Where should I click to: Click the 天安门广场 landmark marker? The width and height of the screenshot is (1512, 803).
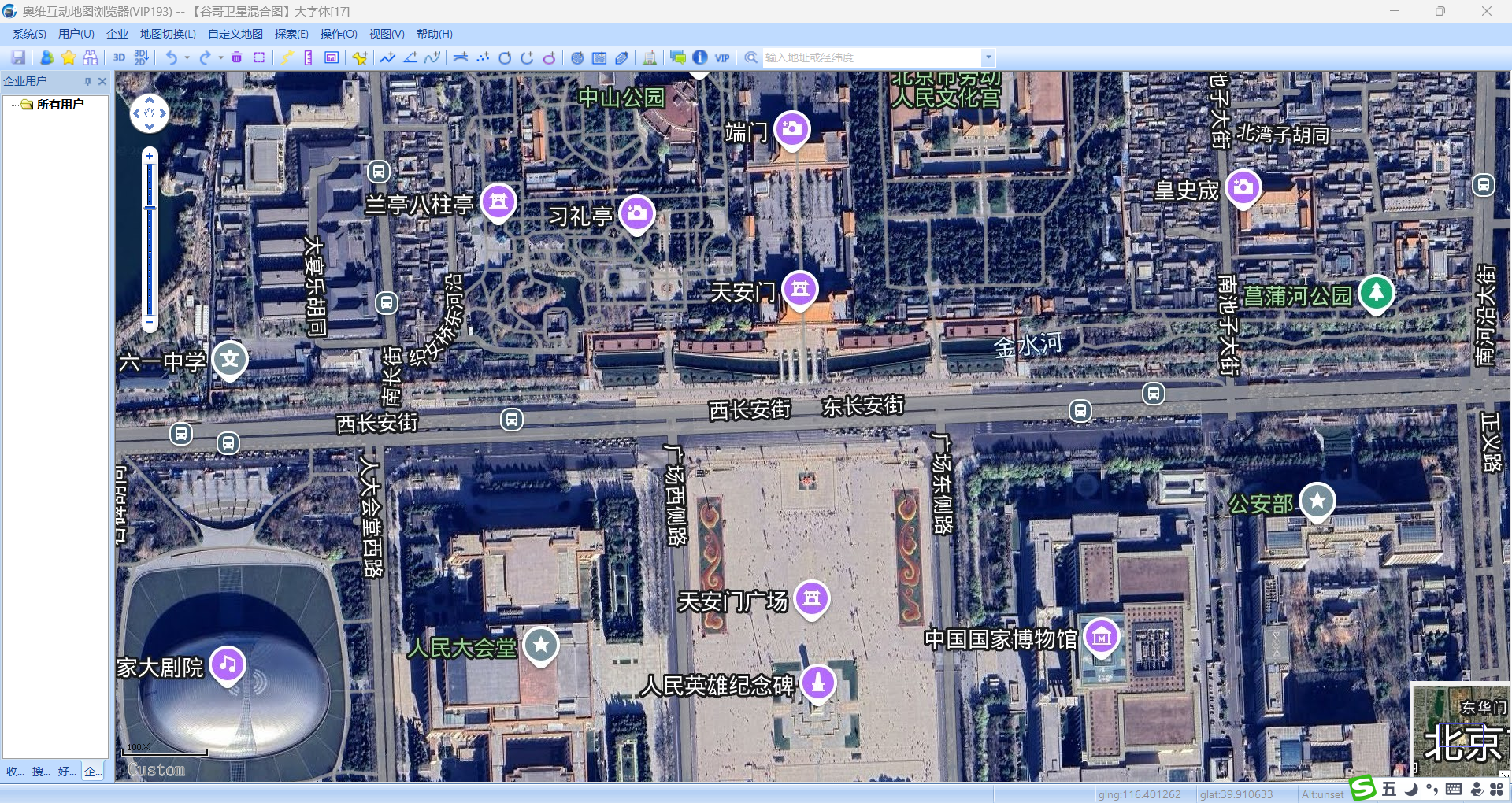[812, 598]
